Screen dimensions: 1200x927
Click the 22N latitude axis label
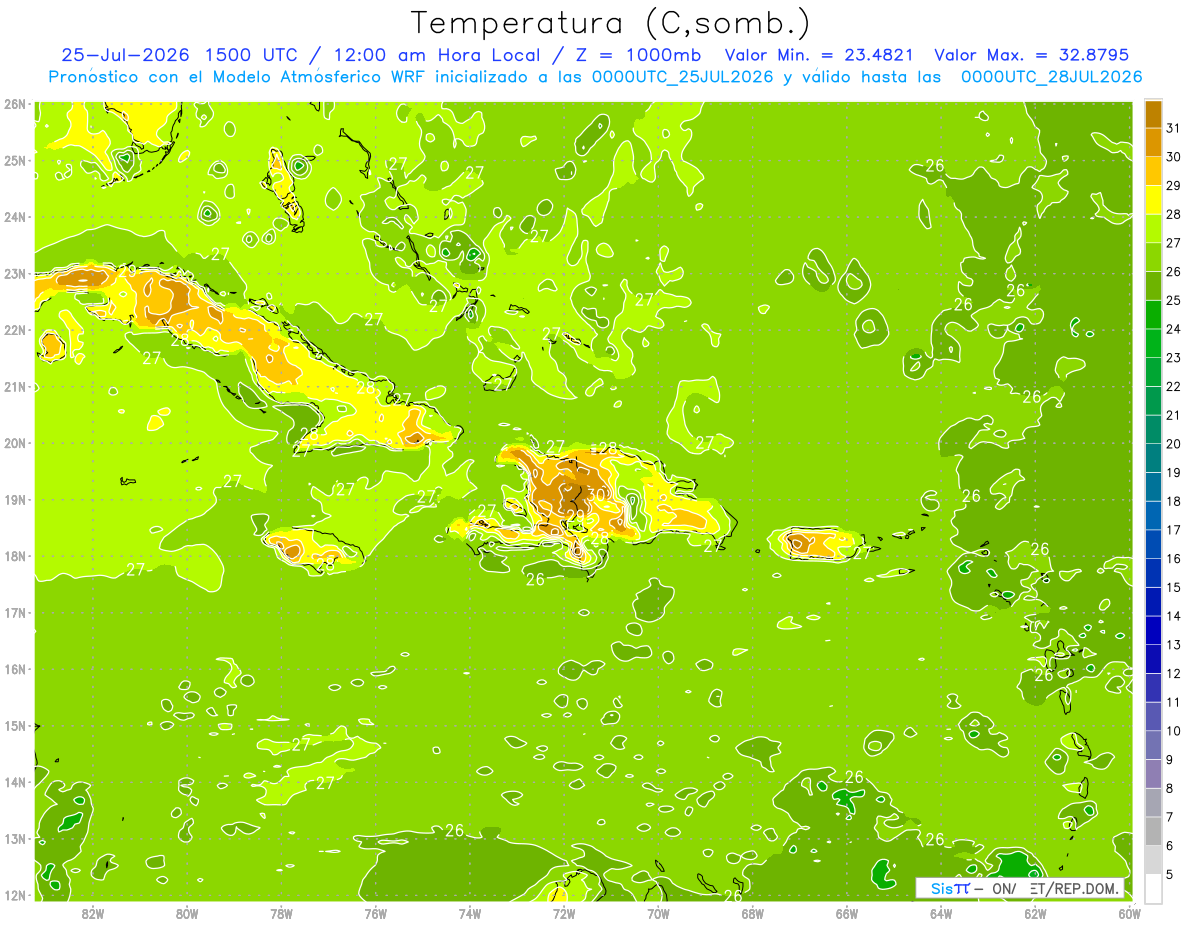coord(15,330)
